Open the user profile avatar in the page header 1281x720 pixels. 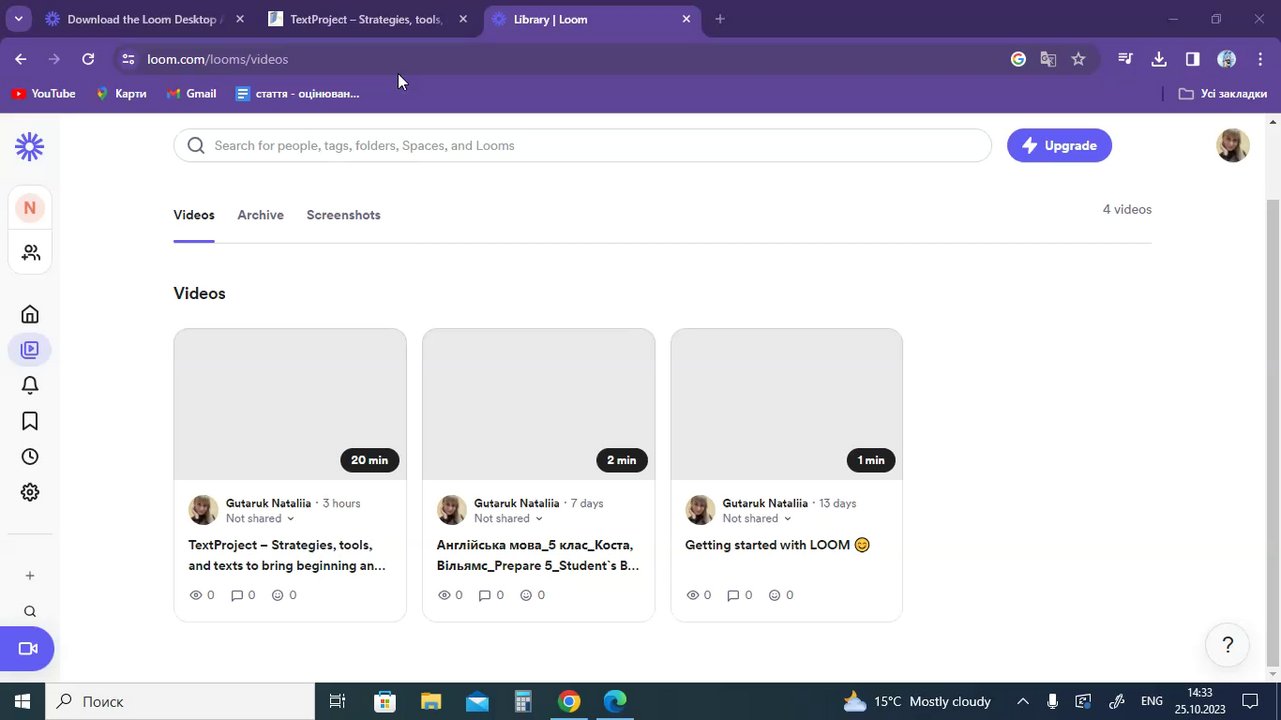coord(1233,145)
